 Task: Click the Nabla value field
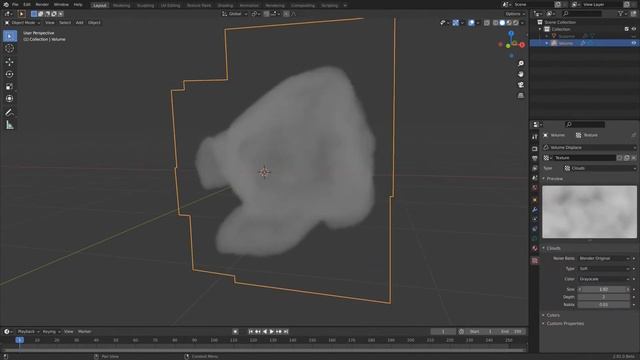click(604, 304)
